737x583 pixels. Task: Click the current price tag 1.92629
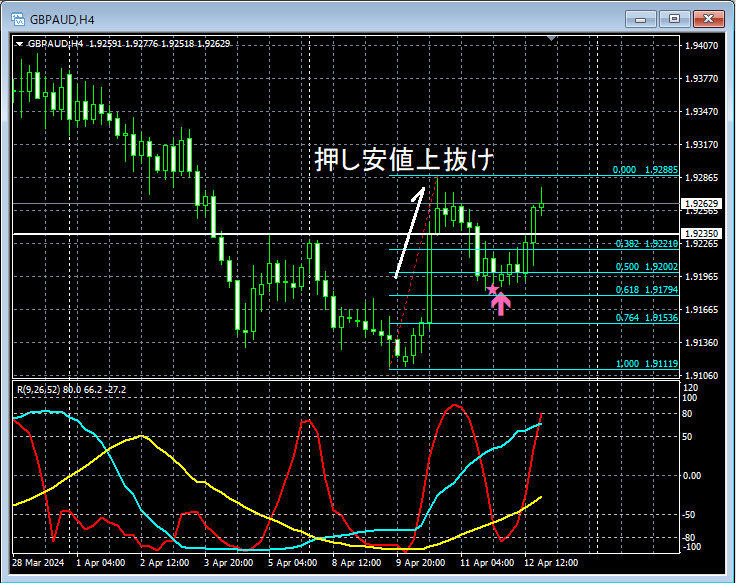[x=701, y=204]
